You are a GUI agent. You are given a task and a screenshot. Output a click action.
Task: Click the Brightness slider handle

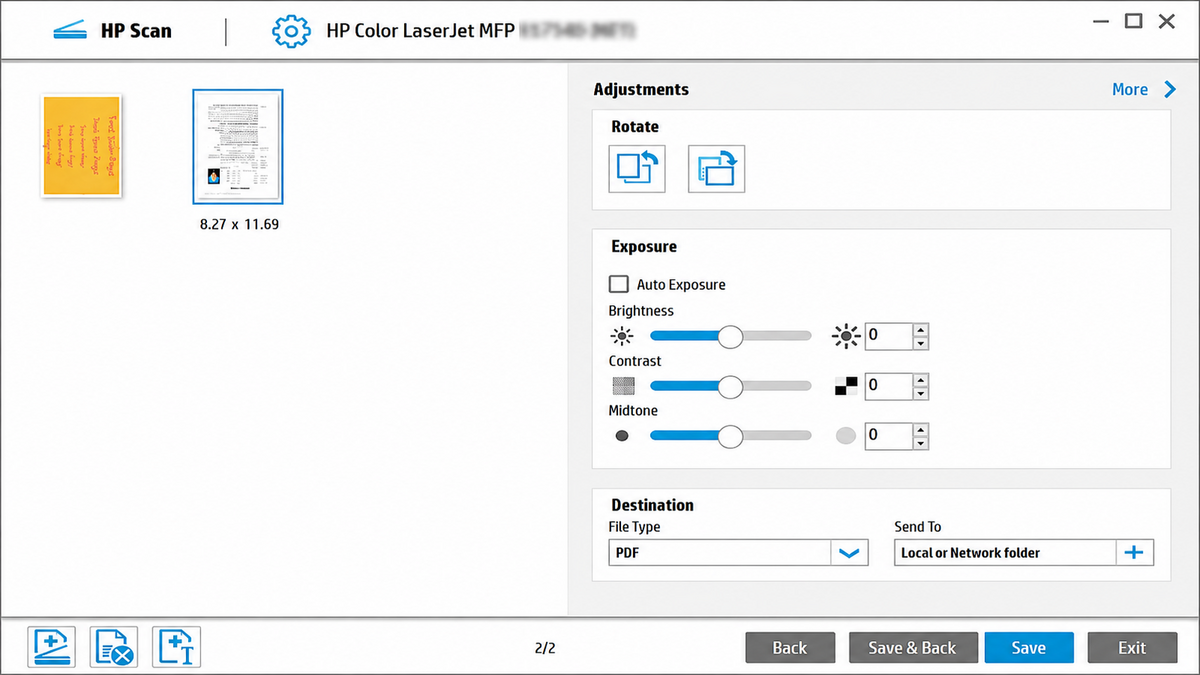click(x=731, y=336)
